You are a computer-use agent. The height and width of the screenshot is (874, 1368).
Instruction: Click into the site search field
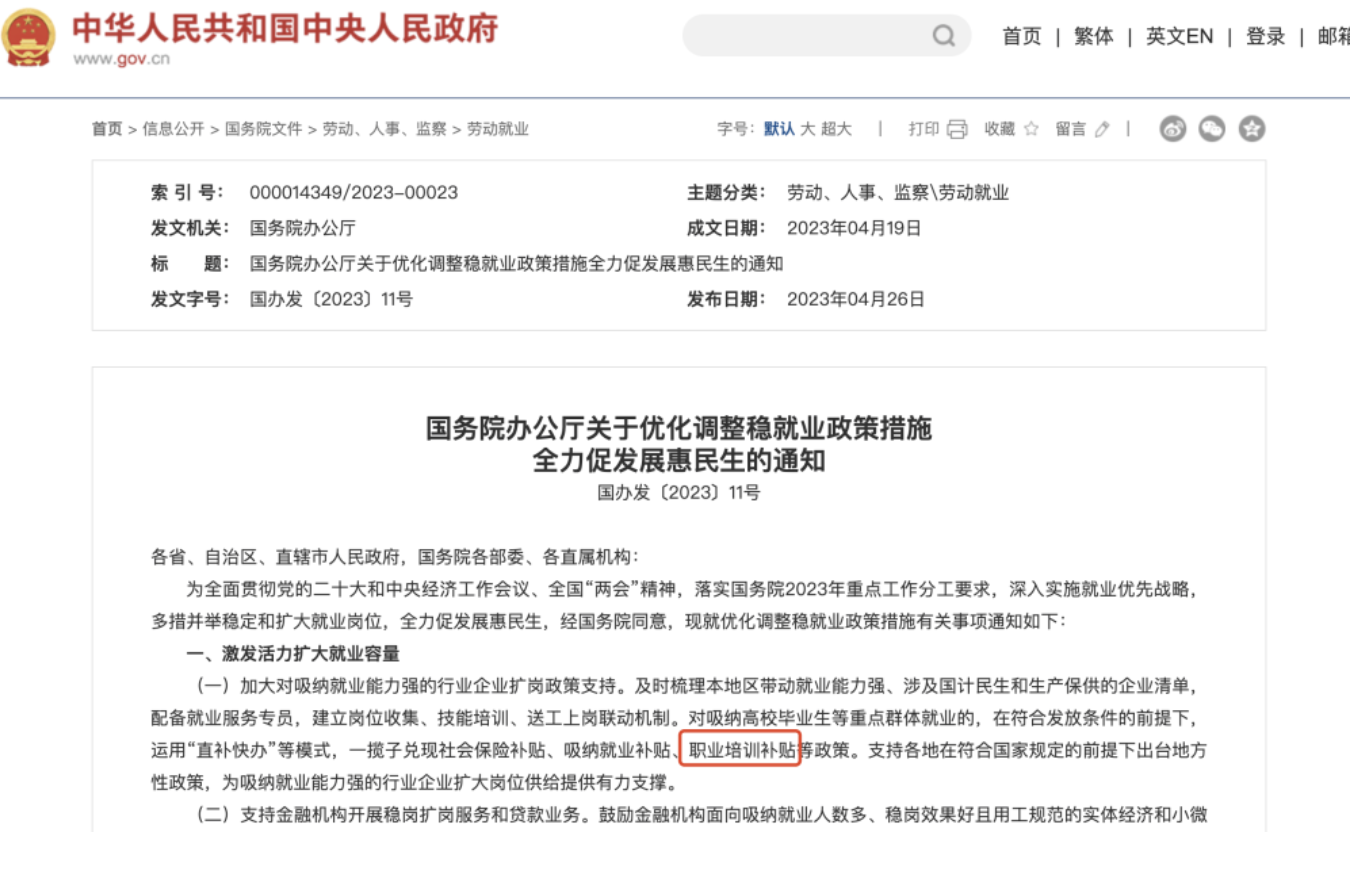(x=810, y=36)
